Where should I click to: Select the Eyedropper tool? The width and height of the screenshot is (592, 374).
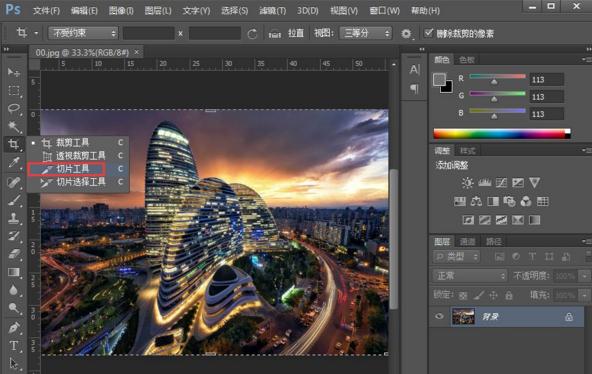click(14, 163)
